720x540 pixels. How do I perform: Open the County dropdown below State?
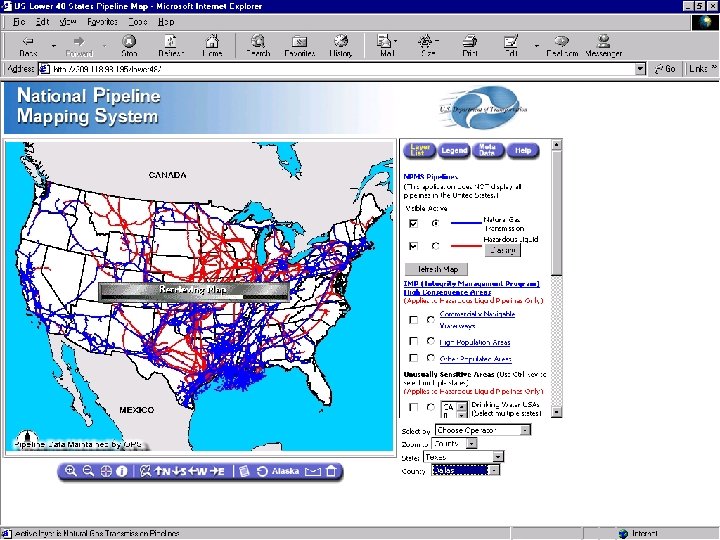[465, 470]
